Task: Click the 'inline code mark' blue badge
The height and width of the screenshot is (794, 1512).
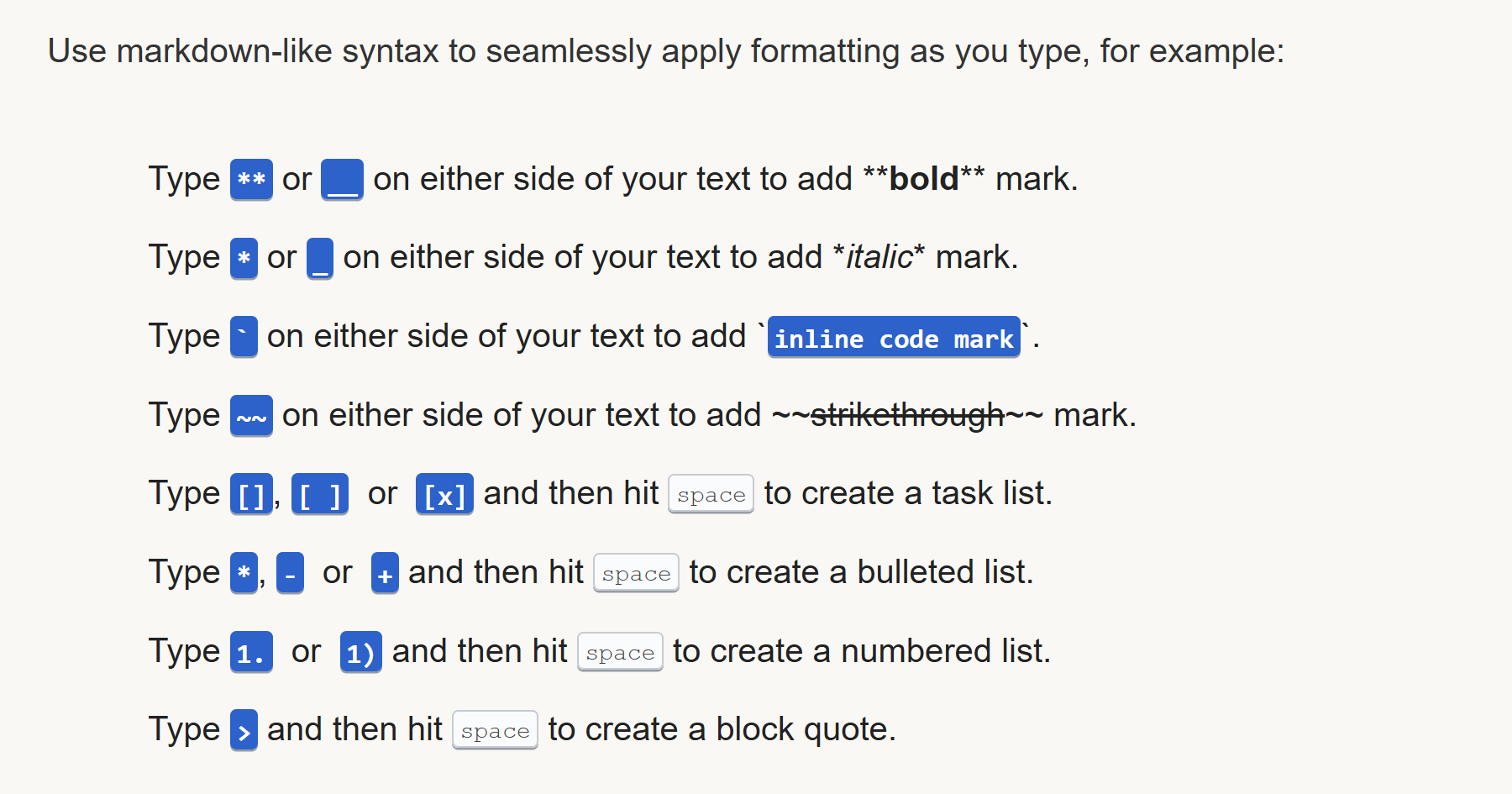Action: [x=894, y=337]
